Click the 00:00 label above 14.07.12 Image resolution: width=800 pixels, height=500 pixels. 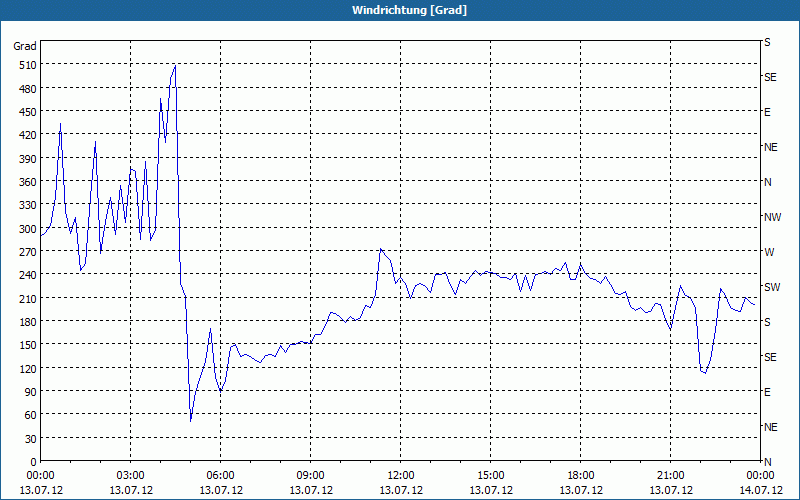coord(761,476)
